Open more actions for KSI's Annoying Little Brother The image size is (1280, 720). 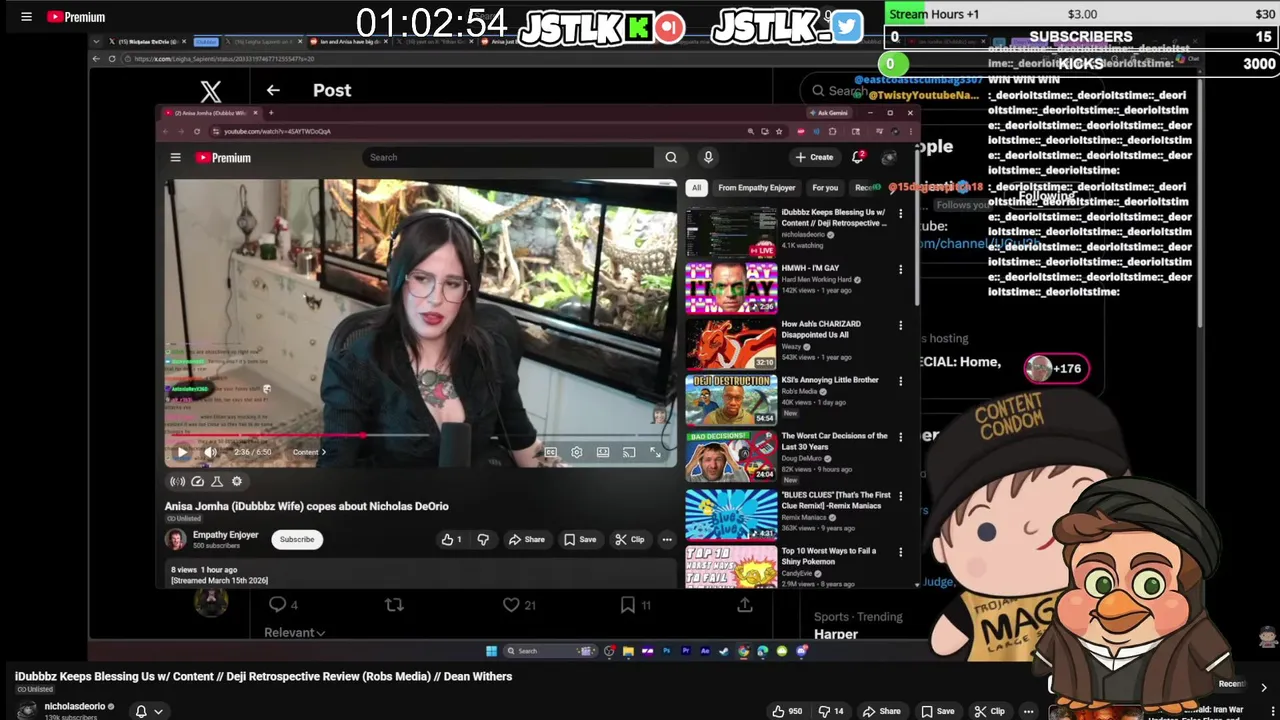coord(900,381)
